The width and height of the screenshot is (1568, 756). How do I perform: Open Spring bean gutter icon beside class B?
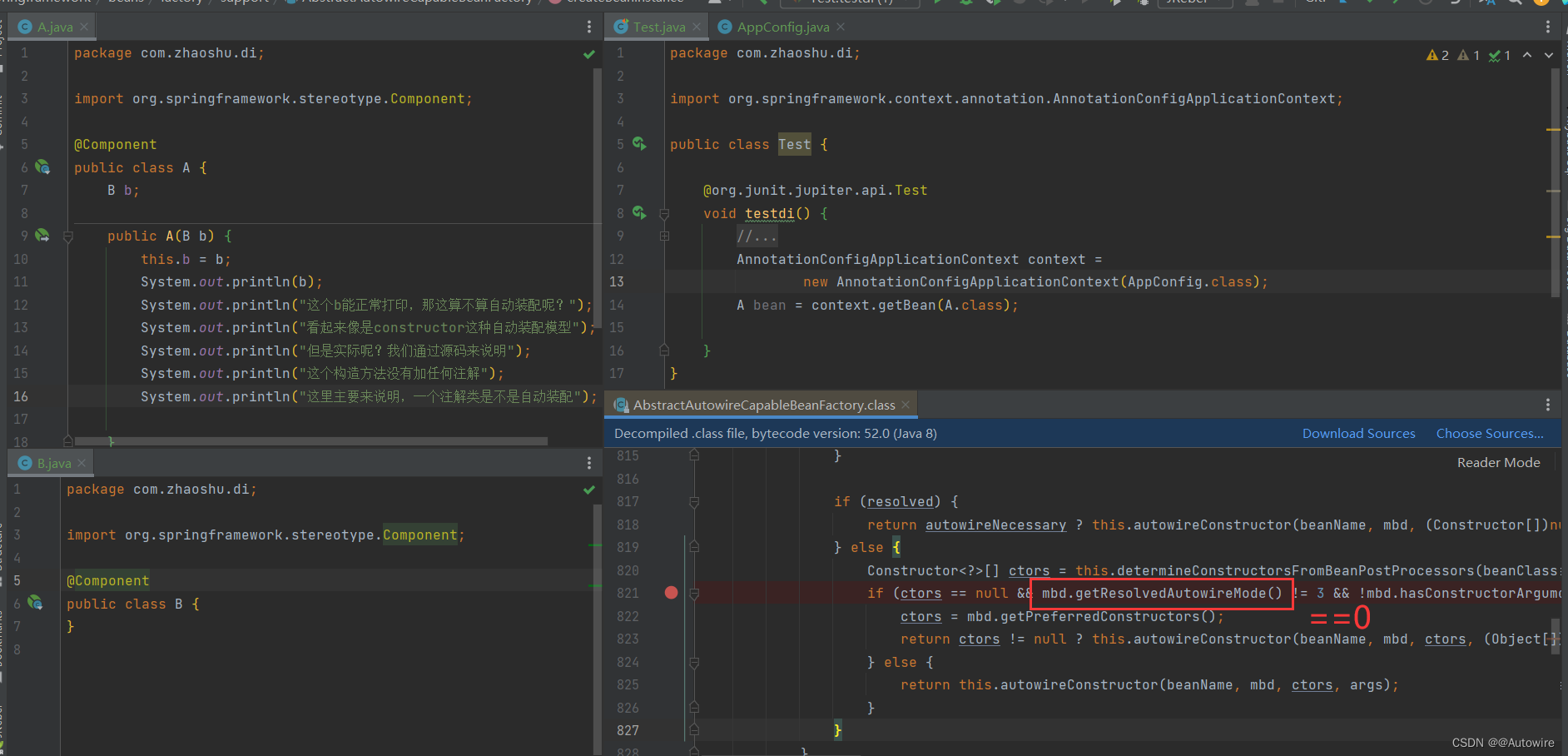click(x=35, y=603)
